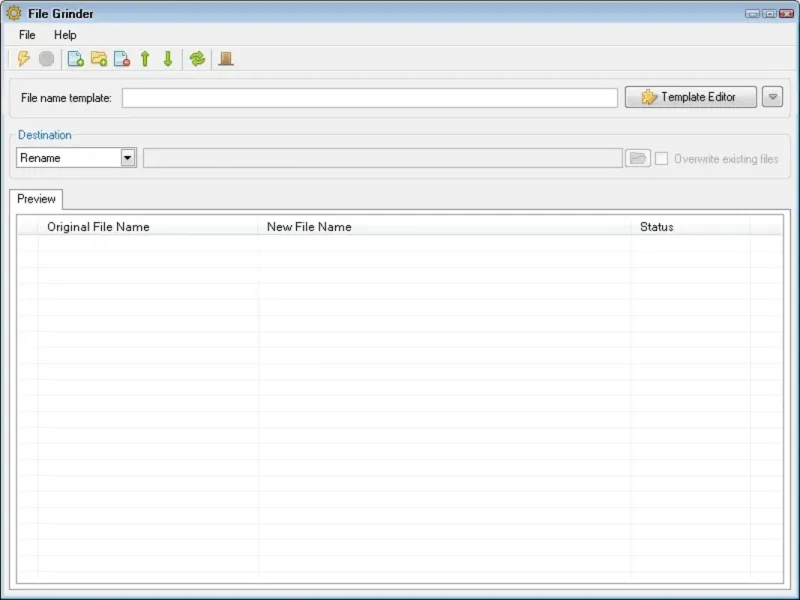Open the Help menu
Viewport: 800px width, 600px height.
pyautogui.click(x=65, y=35)
